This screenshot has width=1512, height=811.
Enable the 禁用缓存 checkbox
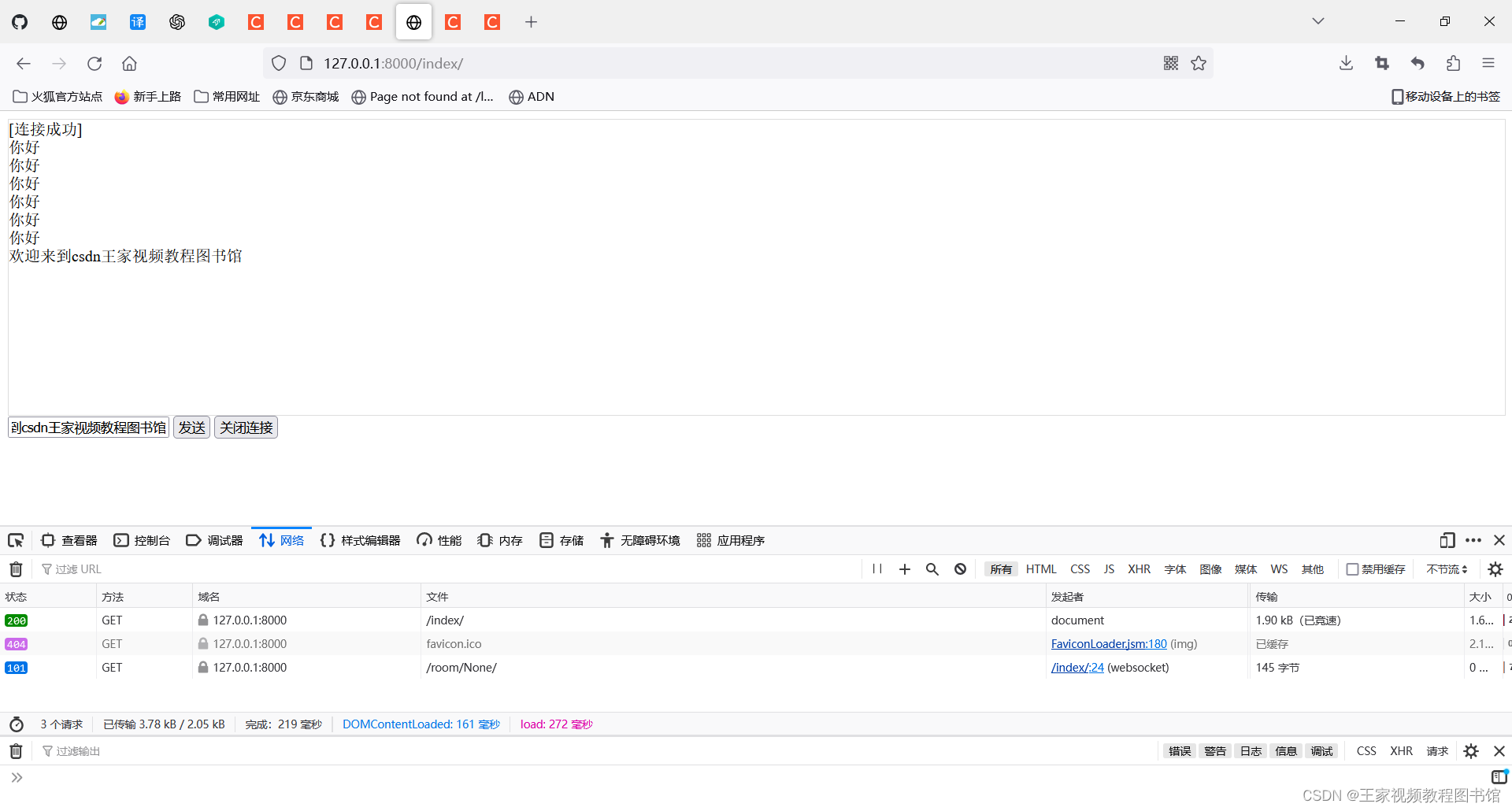tap(1353, 568)
